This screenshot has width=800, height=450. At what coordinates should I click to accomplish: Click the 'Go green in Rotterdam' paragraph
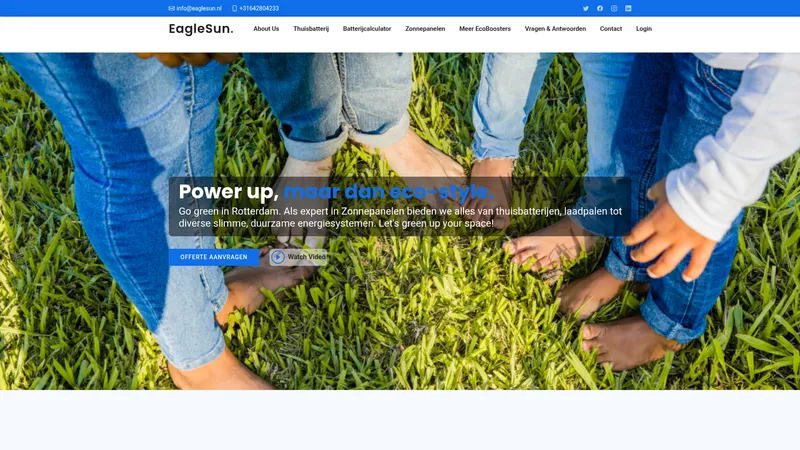tap(400, 217)
